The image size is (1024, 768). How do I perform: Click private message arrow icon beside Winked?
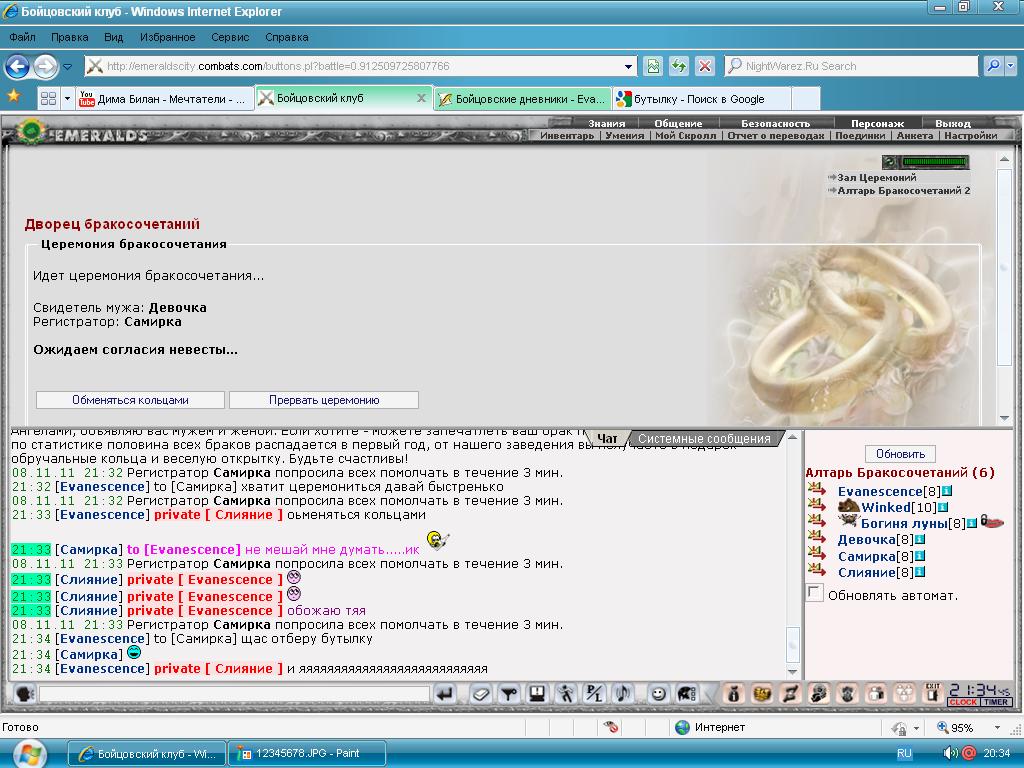click(816, 504)
